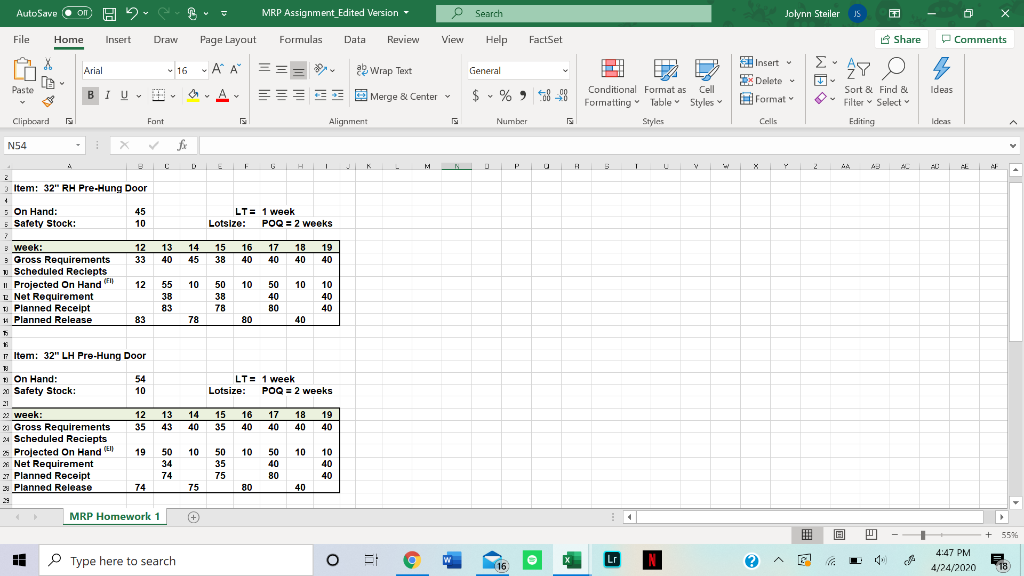This screenshot has height=576, width=1024.
Task: Open the File tab
Action: pyautogui.click(x=21, y=39)
